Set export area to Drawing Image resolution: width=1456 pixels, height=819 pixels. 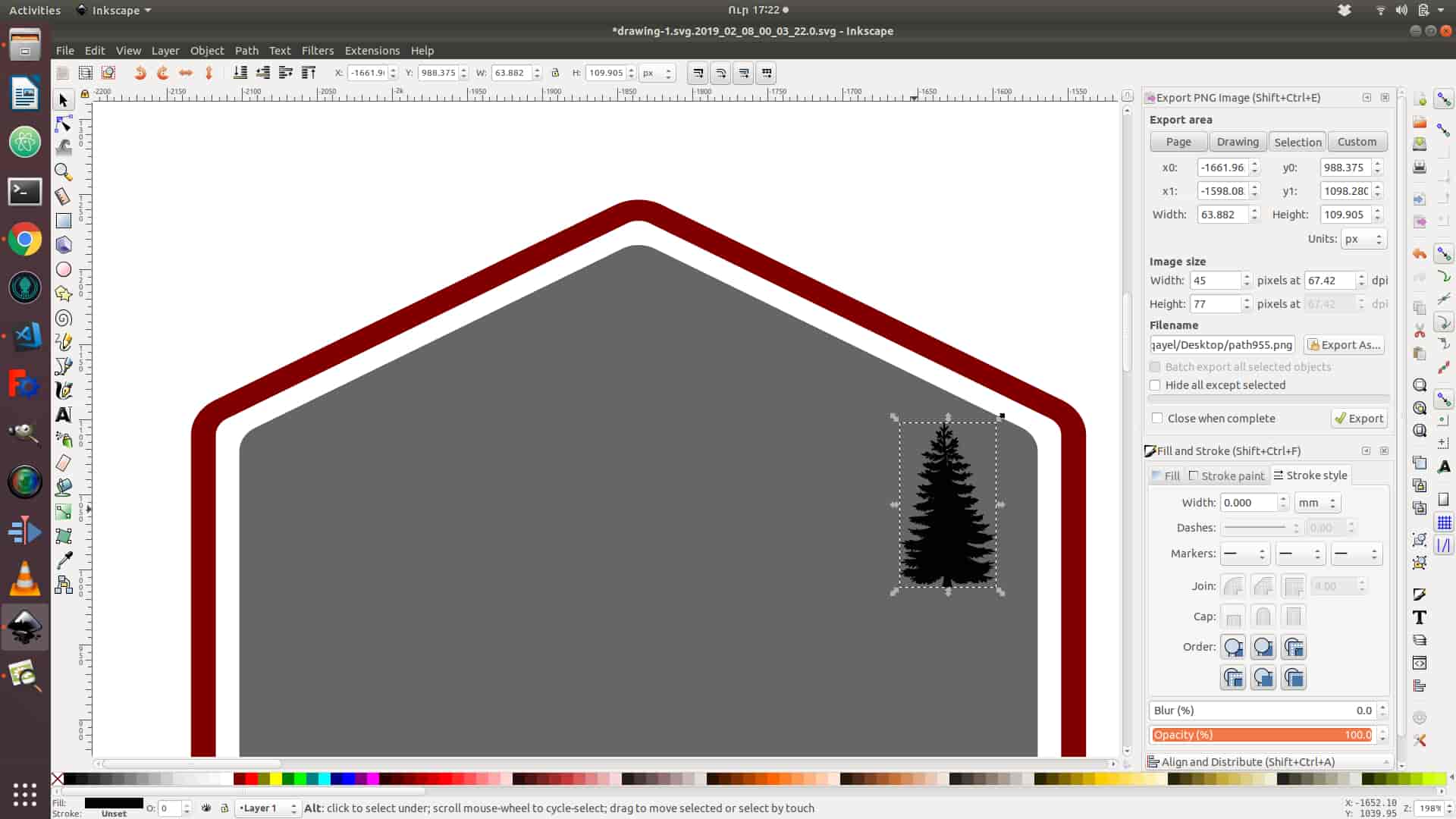(1237, 142)
